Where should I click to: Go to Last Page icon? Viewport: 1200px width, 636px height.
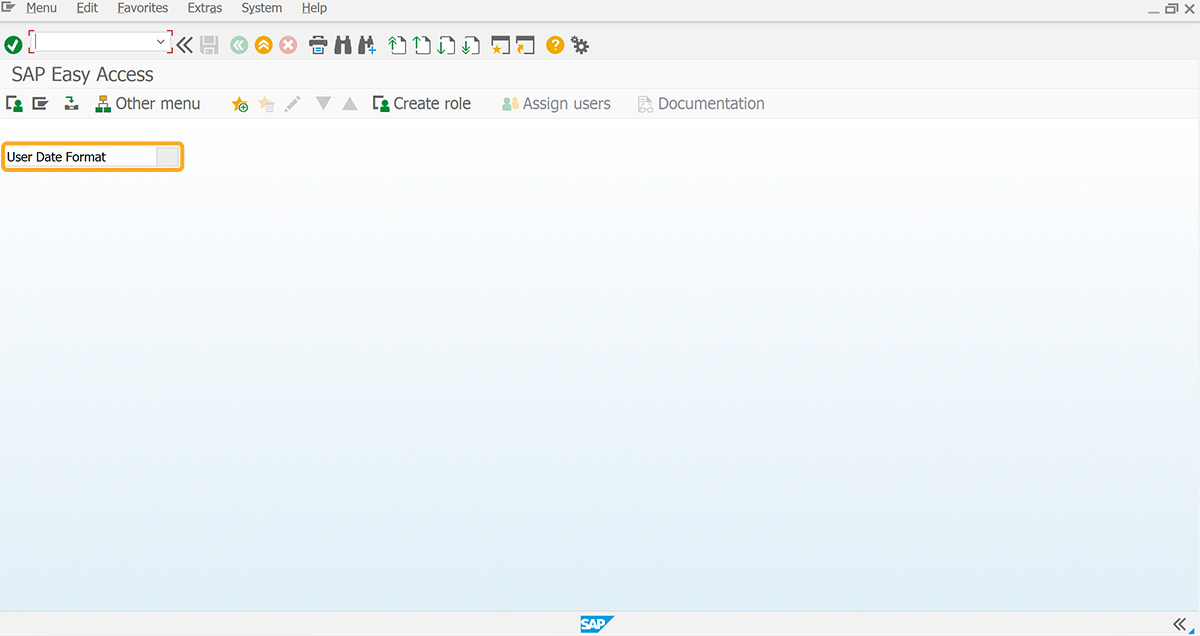[471, 45]
